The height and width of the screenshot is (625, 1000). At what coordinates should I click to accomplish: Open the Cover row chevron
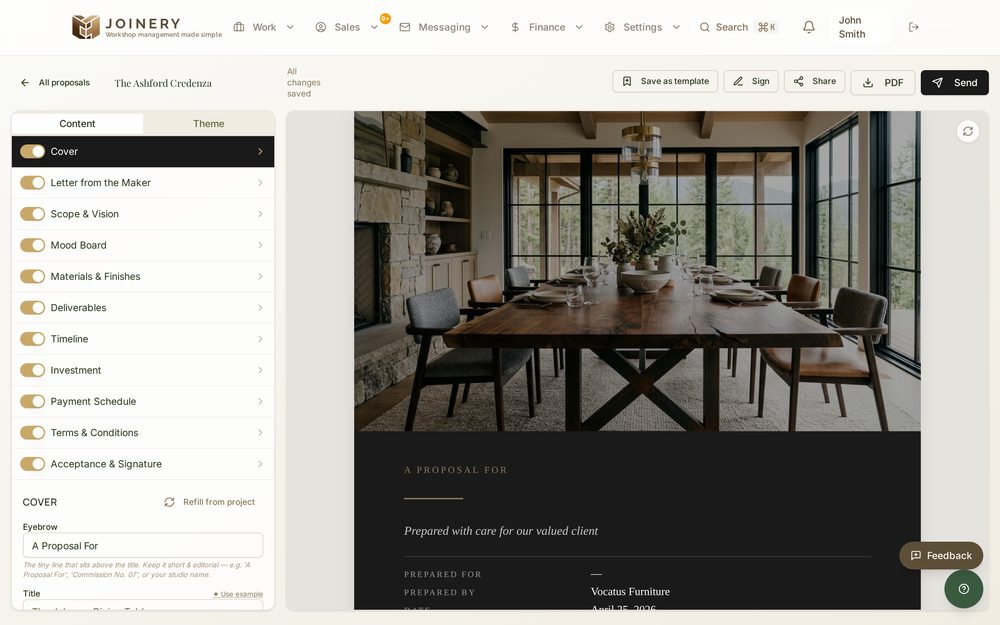260,151
